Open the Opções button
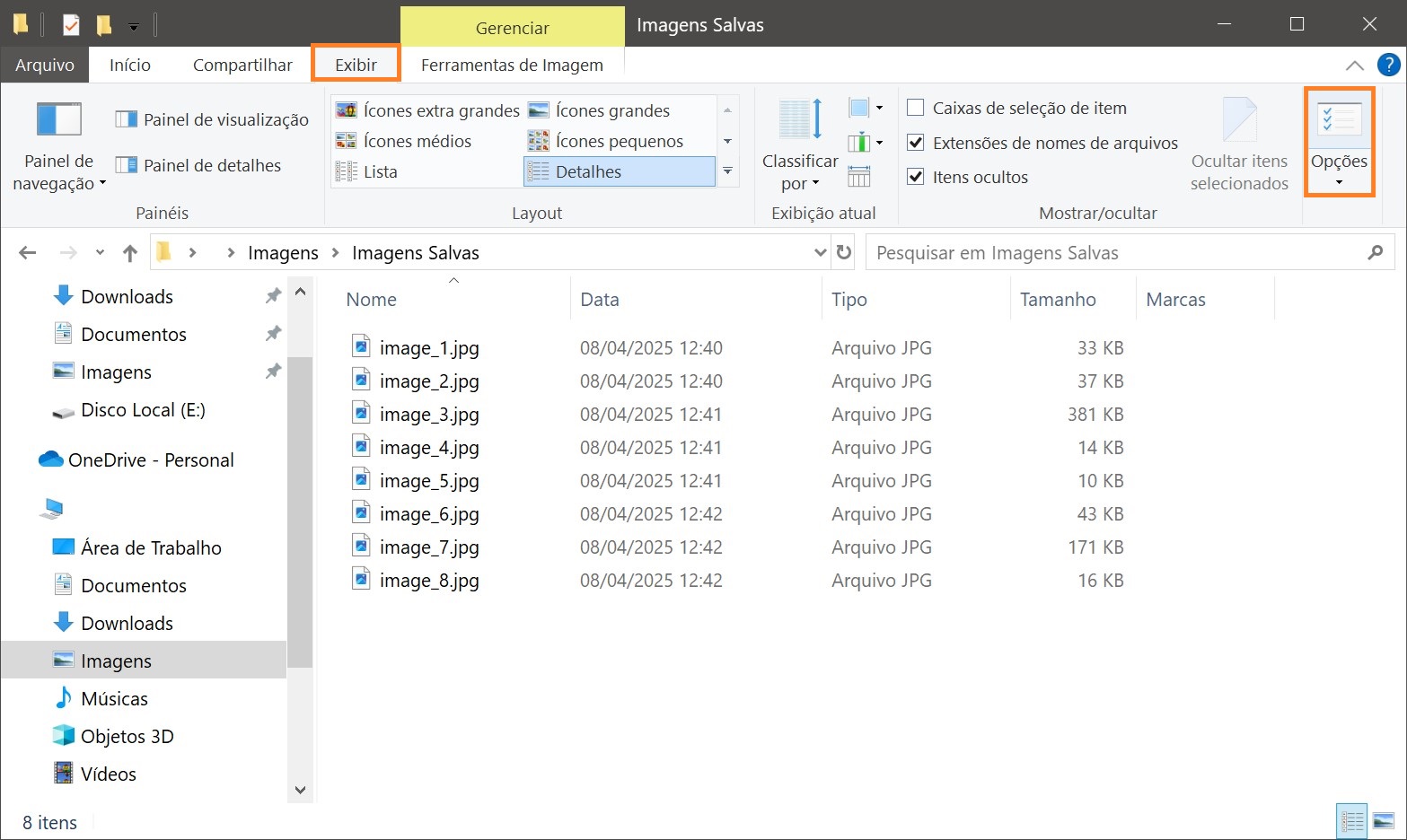 [x=1339, y=142]
